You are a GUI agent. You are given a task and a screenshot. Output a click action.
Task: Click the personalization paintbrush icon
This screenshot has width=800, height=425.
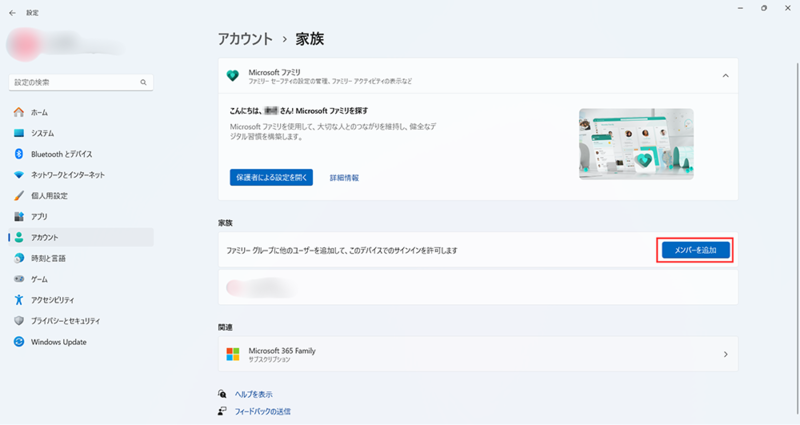[19, 196]
